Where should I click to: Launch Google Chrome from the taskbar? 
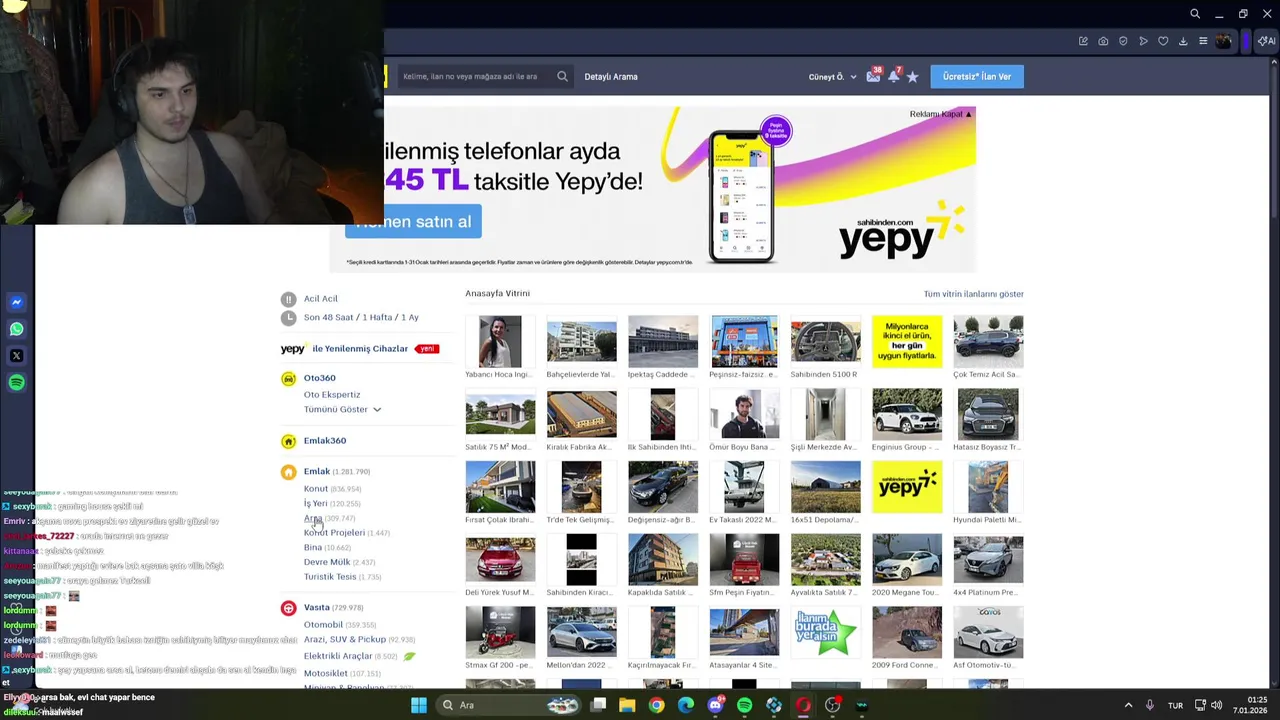656,705
